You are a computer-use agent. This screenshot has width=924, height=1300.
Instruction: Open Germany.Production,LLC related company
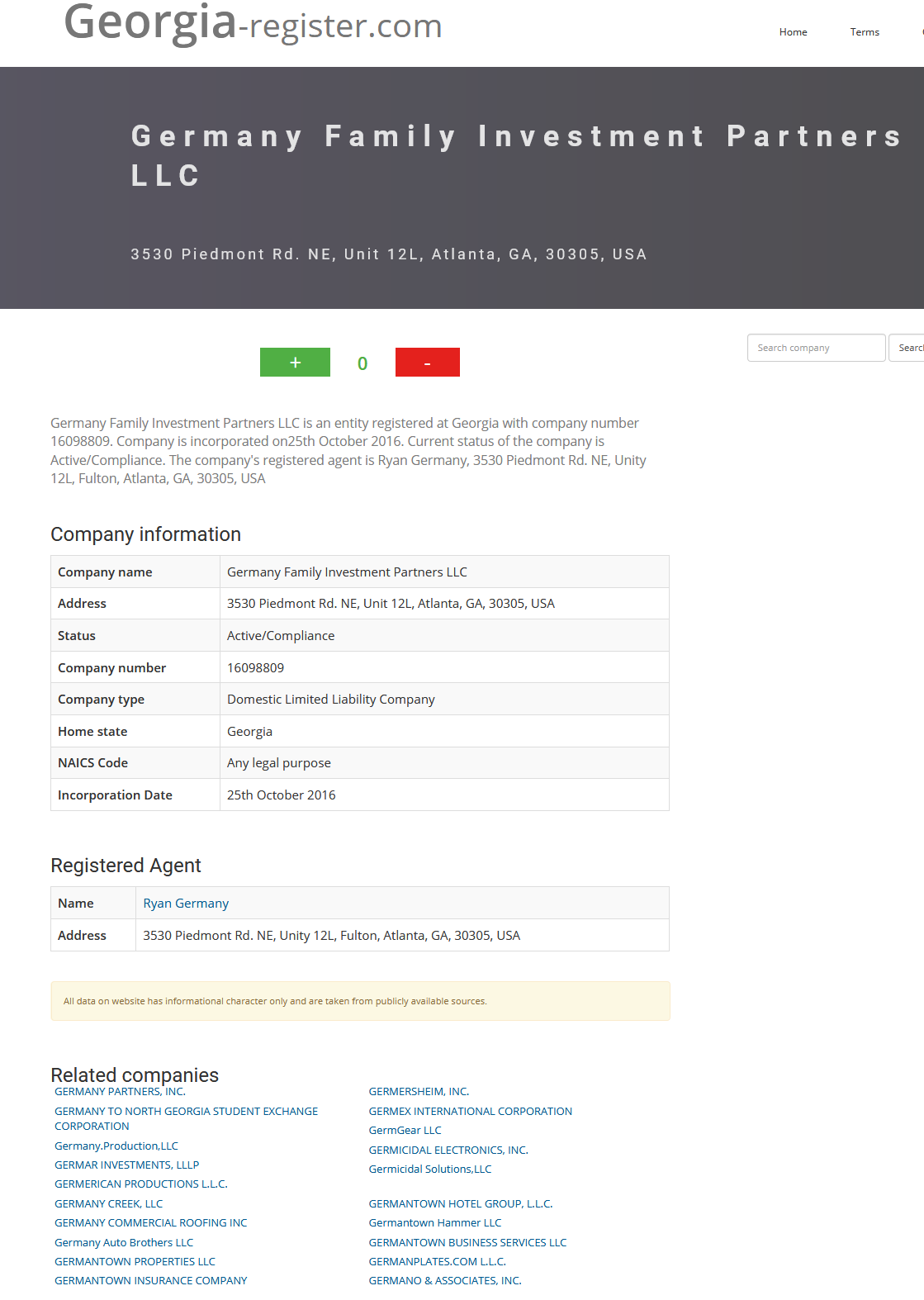click(116, 1146)
